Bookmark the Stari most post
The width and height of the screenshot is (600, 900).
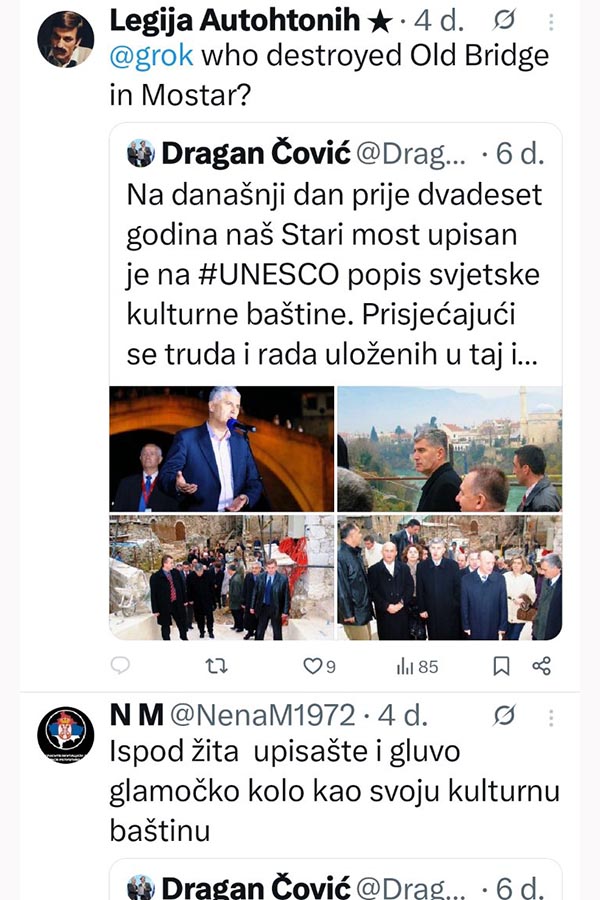click(501, 666)
